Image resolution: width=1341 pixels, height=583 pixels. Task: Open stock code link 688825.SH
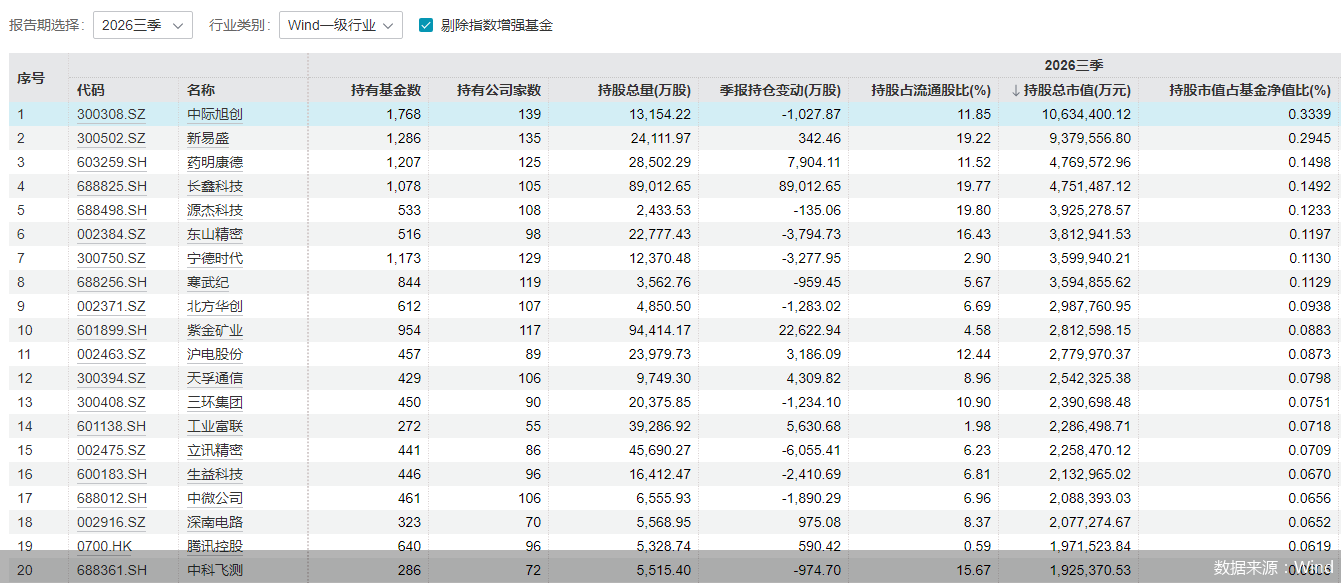(112, 186)
